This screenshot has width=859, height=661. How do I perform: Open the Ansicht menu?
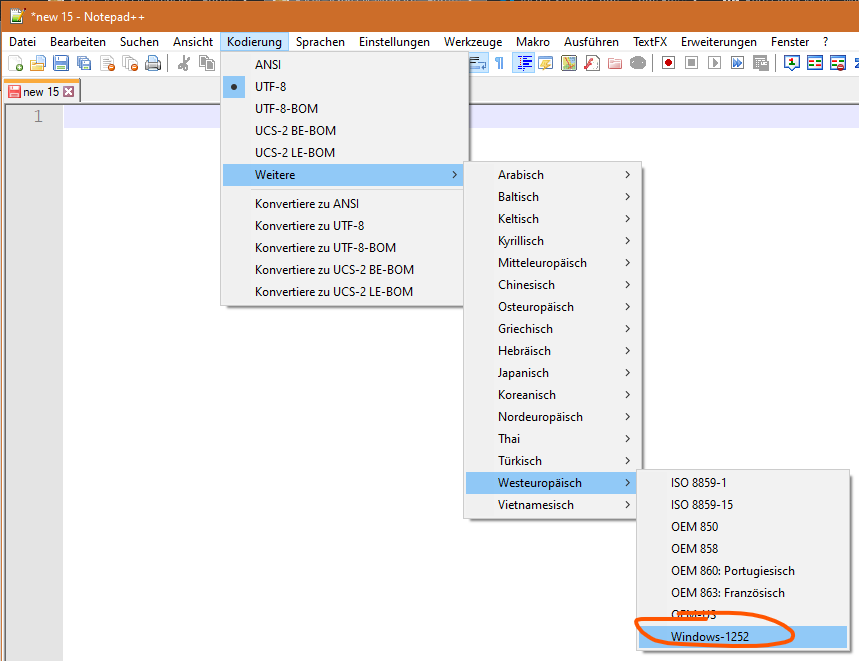193,42
